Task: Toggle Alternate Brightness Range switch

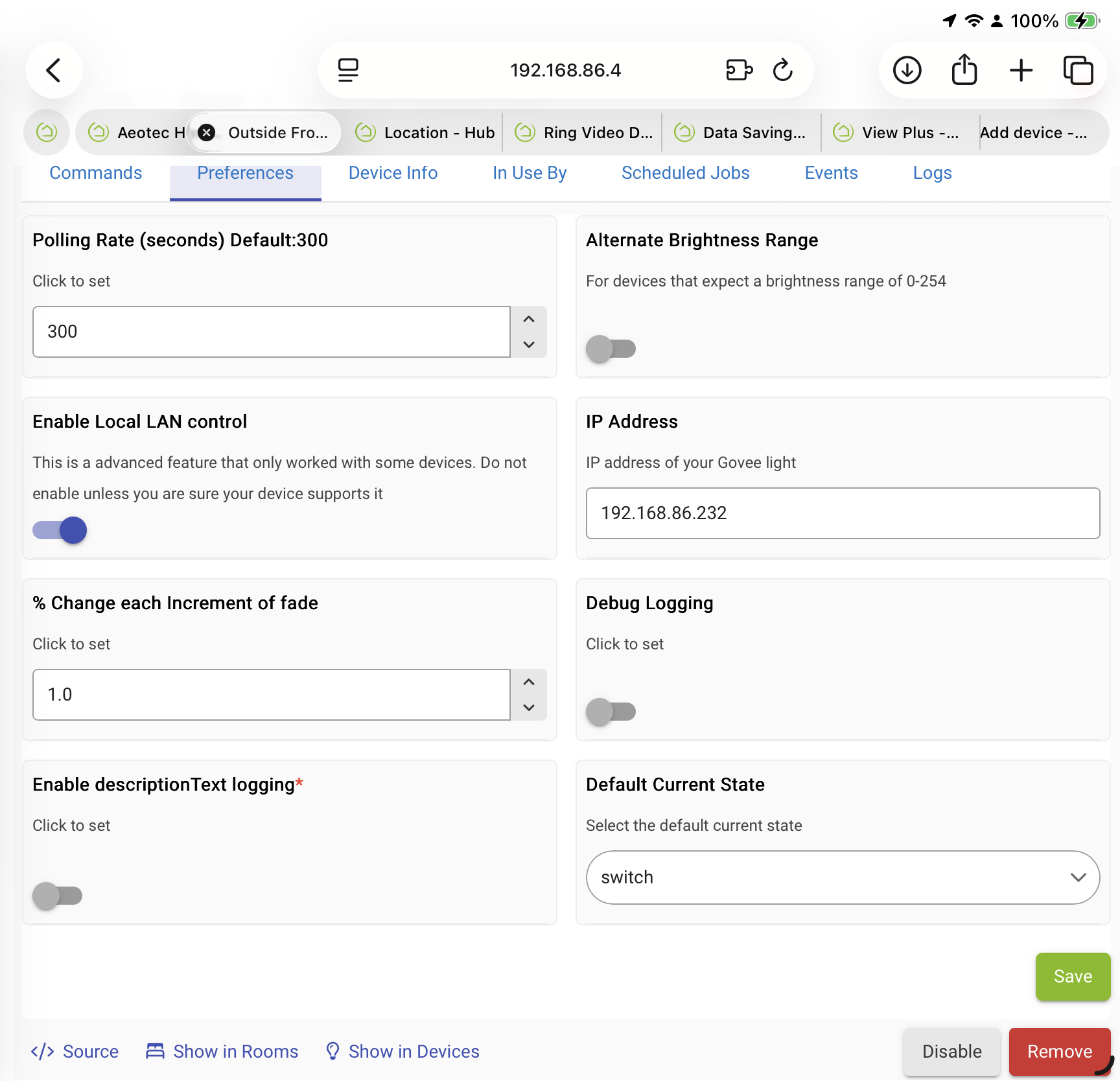Action: 611,349
